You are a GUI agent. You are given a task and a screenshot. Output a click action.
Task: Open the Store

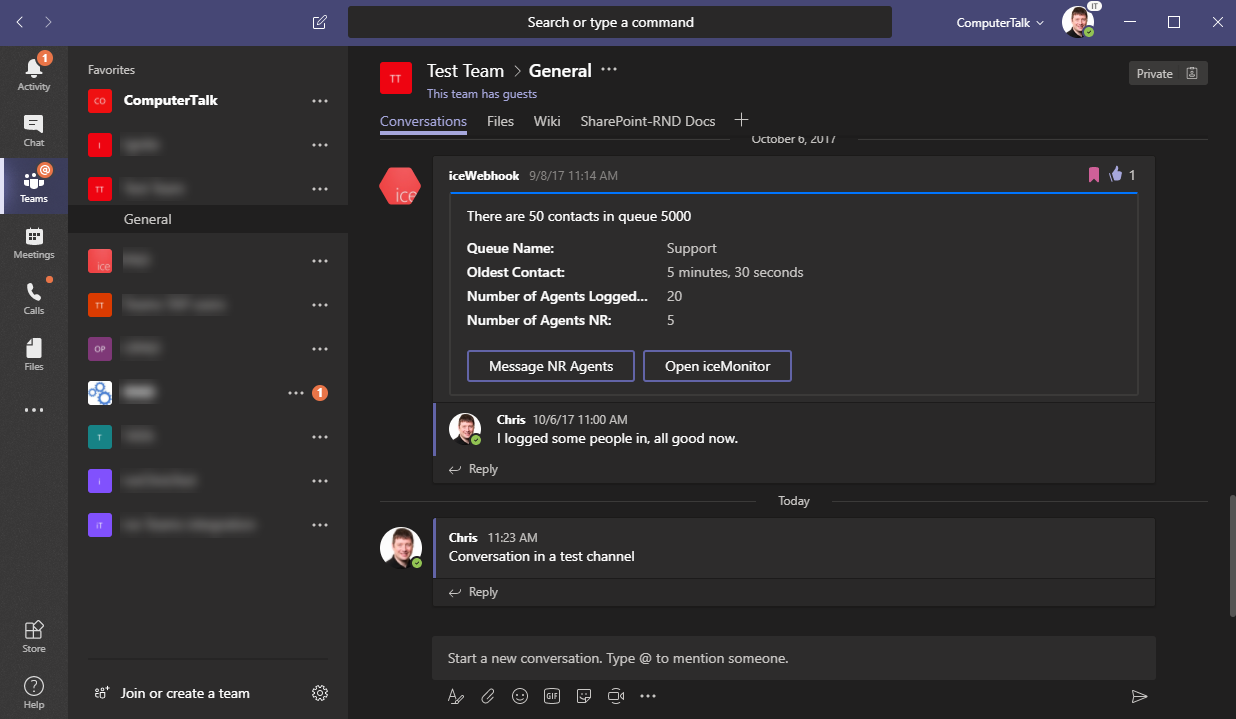34,635
